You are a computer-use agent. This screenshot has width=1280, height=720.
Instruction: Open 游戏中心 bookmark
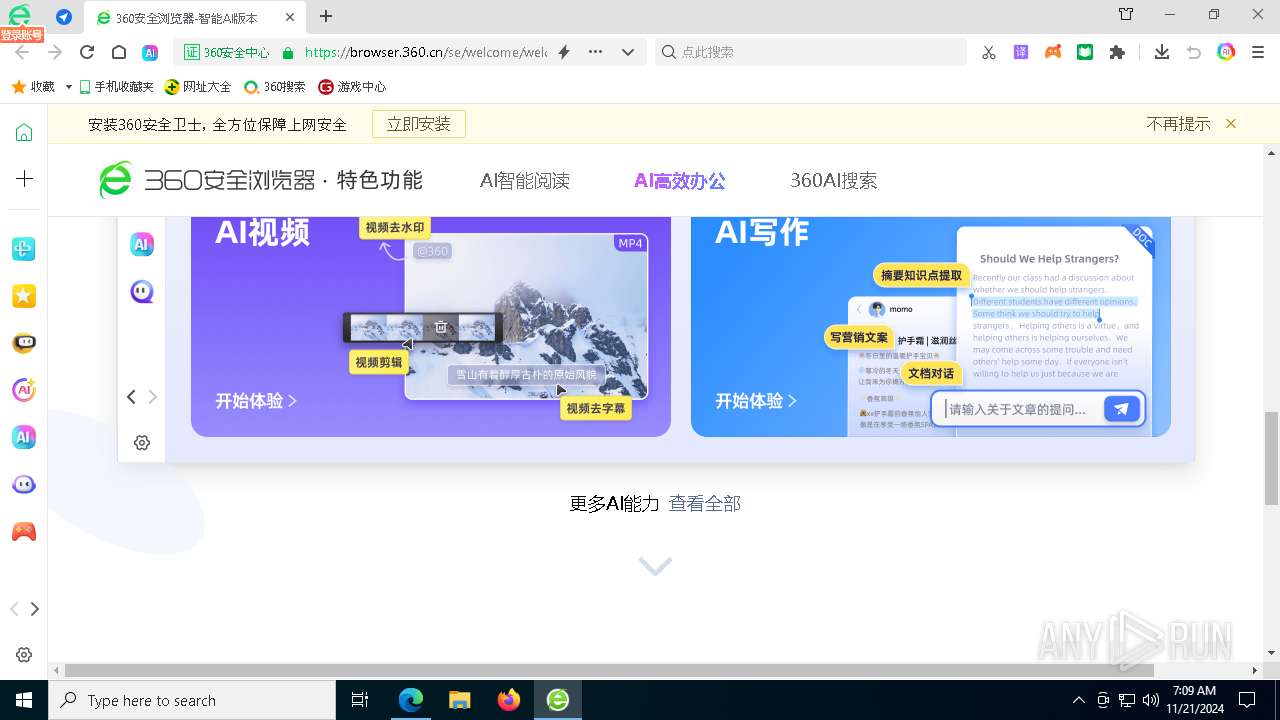pyautogui.click(x=352, y=87)
